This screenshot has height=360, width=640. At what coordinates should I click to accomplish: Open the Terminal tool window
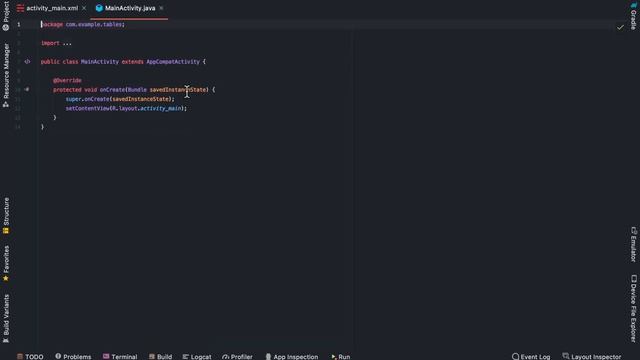120,356
